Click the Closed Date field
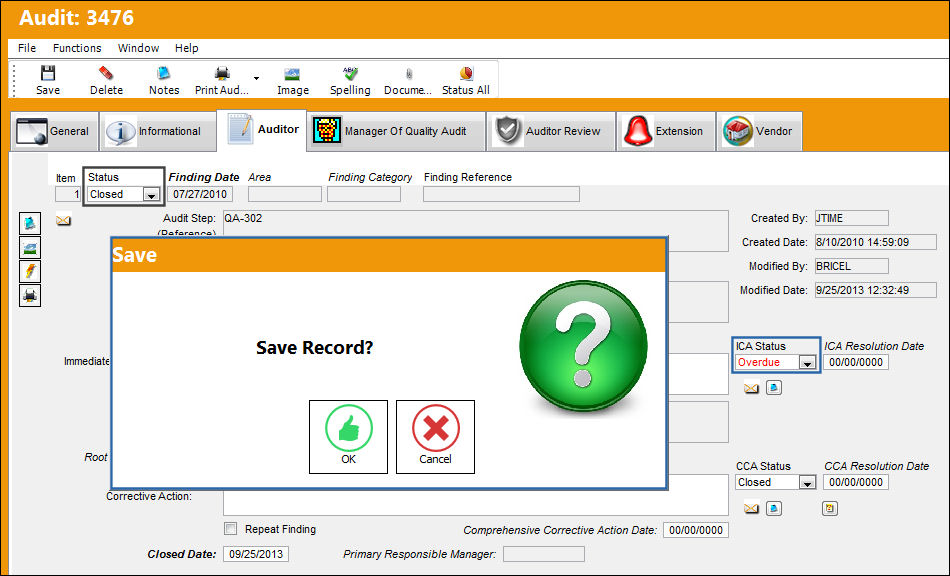The width and height of the screenshot is (950, 576). pyautogui.click(x=256, y=554)
